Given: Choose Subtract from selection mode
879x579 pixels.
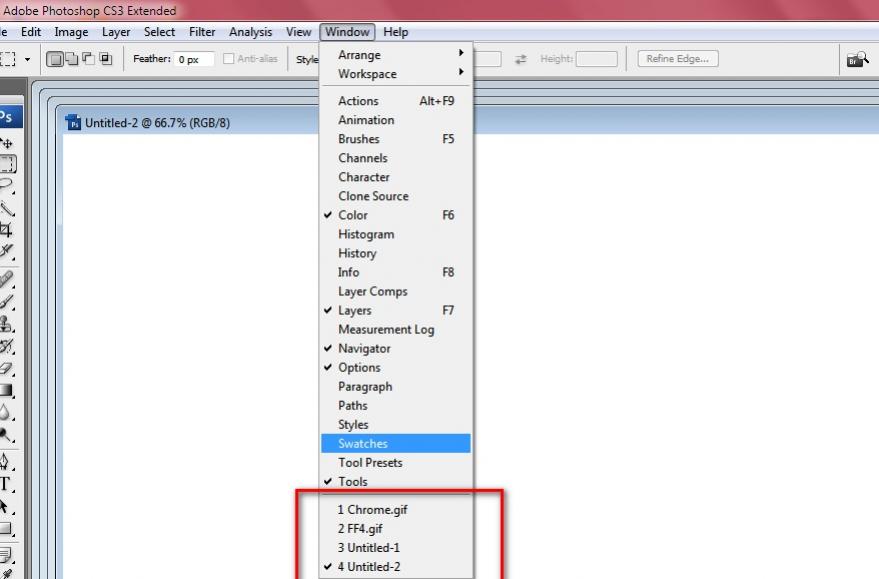Looking at the screenshot, I should point(89,58).
